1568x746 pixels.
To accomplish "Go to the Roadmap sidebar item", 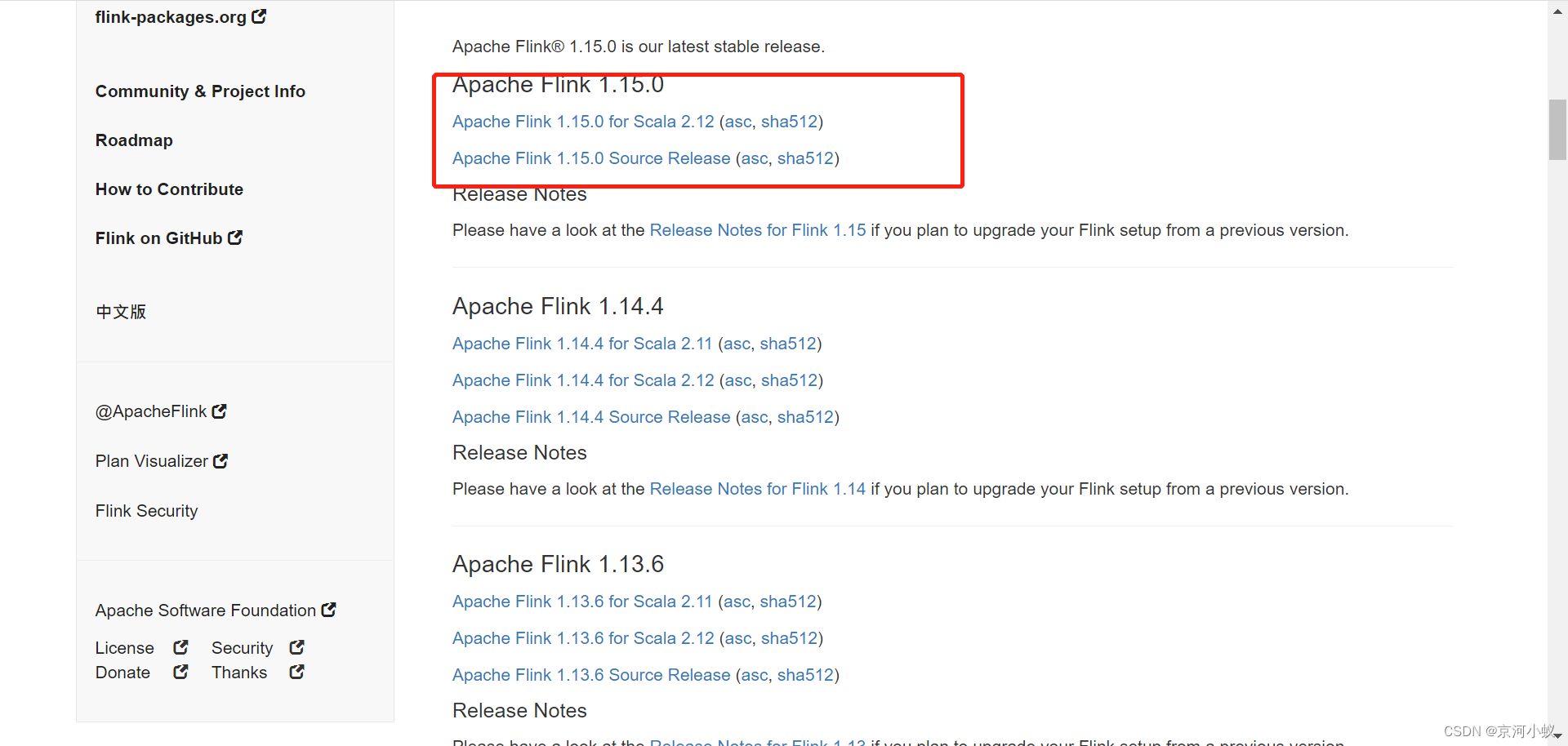I will point(134,140).
